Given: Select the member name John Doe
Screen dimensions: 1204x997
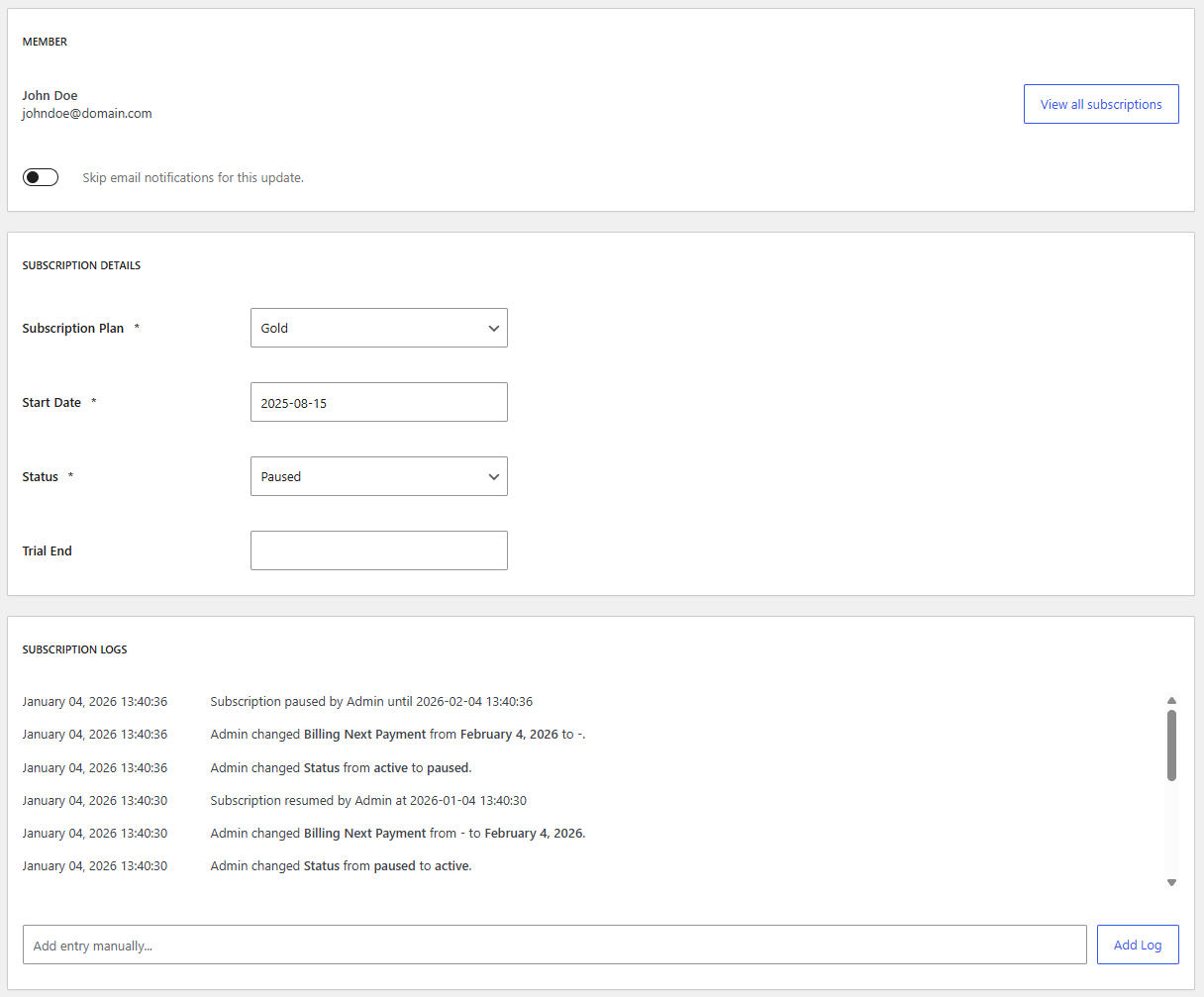Looking at the screenshot, I should pyautogui.click(x=50, y=95).
